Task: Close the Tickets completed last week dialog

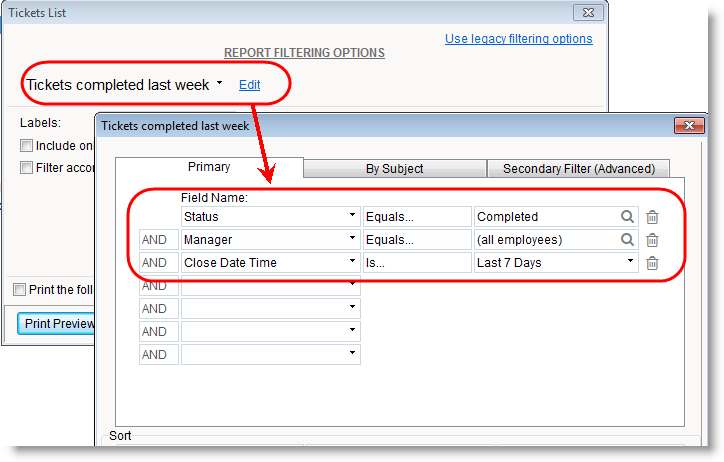Action: [689, 126]
